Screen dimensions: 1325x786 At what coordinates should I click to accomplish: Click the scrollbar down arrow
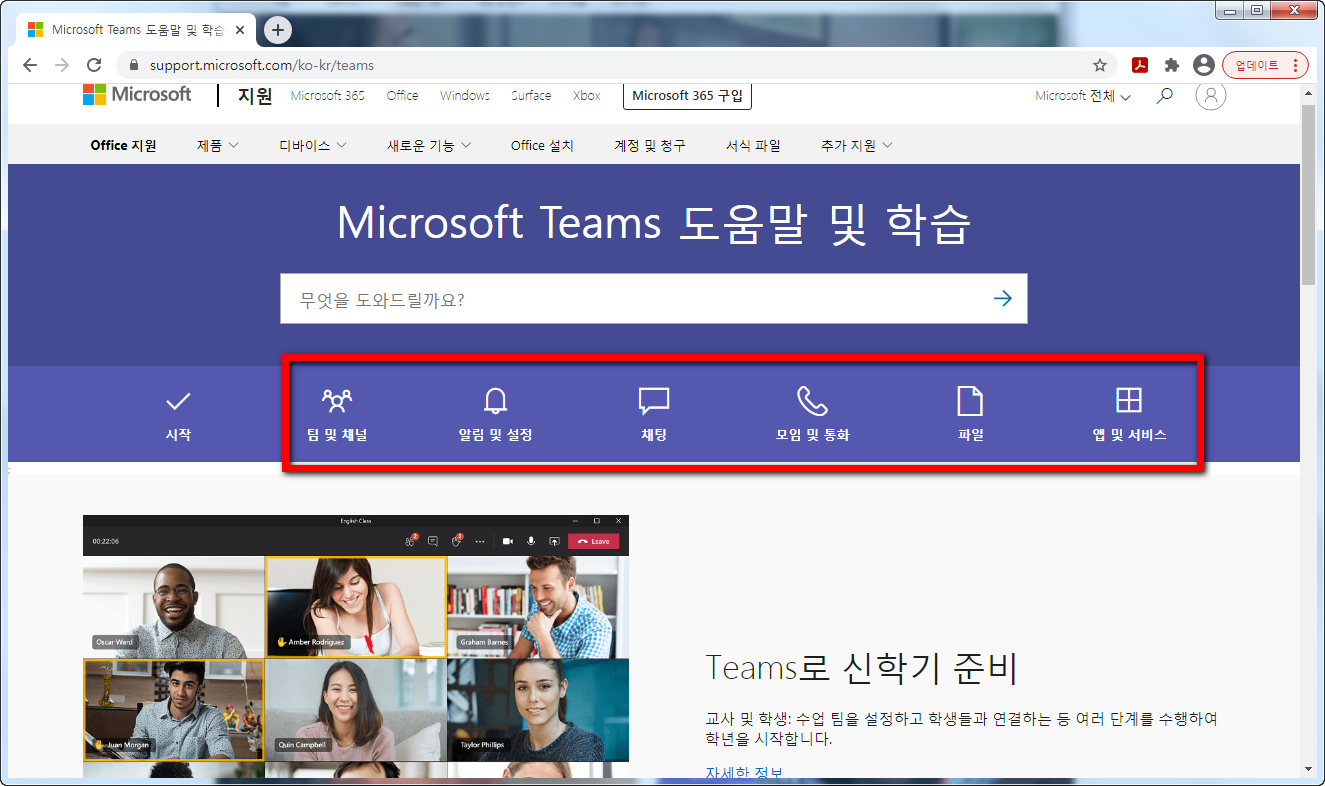(x=1308, y=769)
